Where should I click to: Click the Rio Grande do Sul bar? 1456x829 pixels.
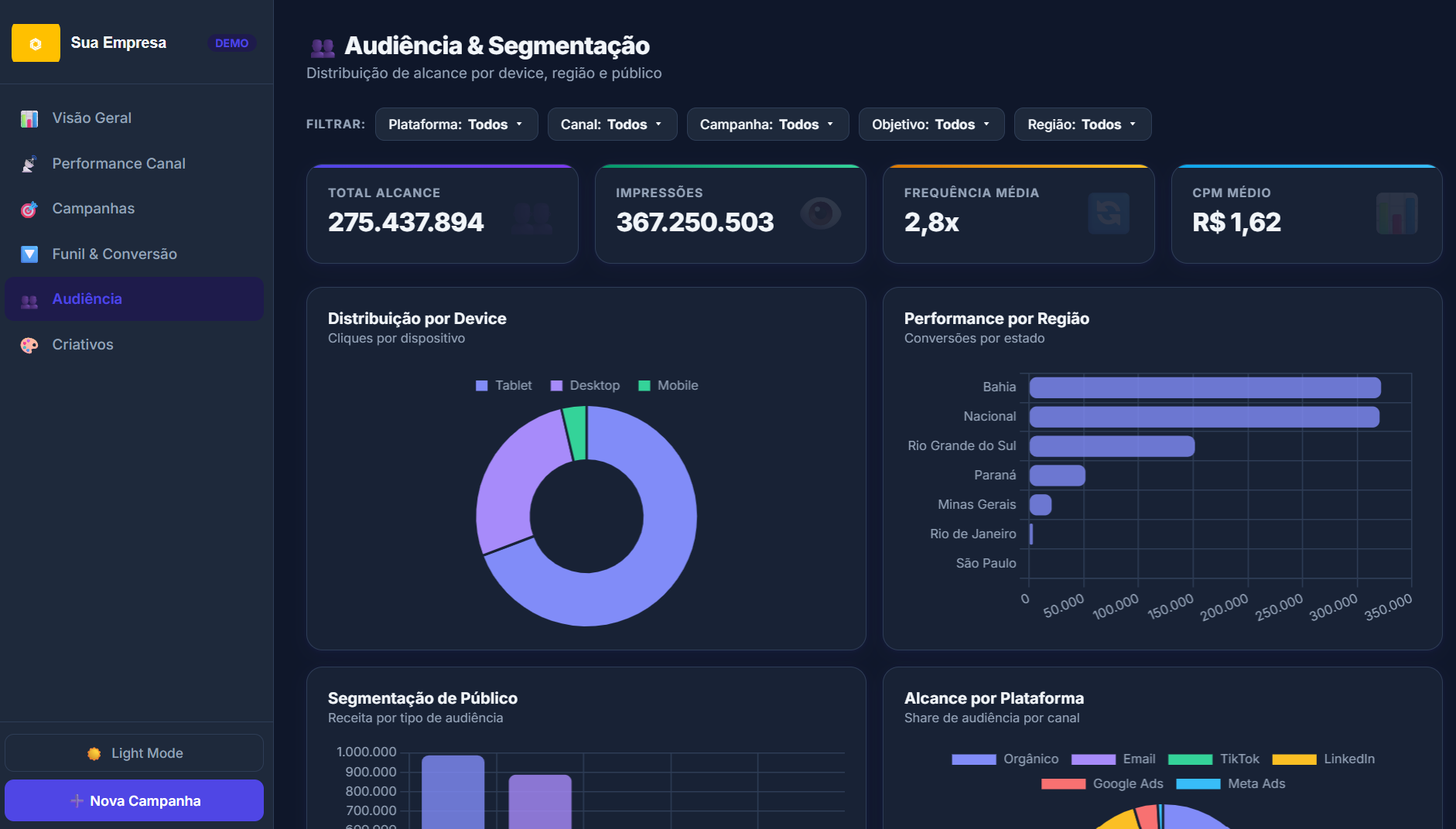[x=1112, y=446]
